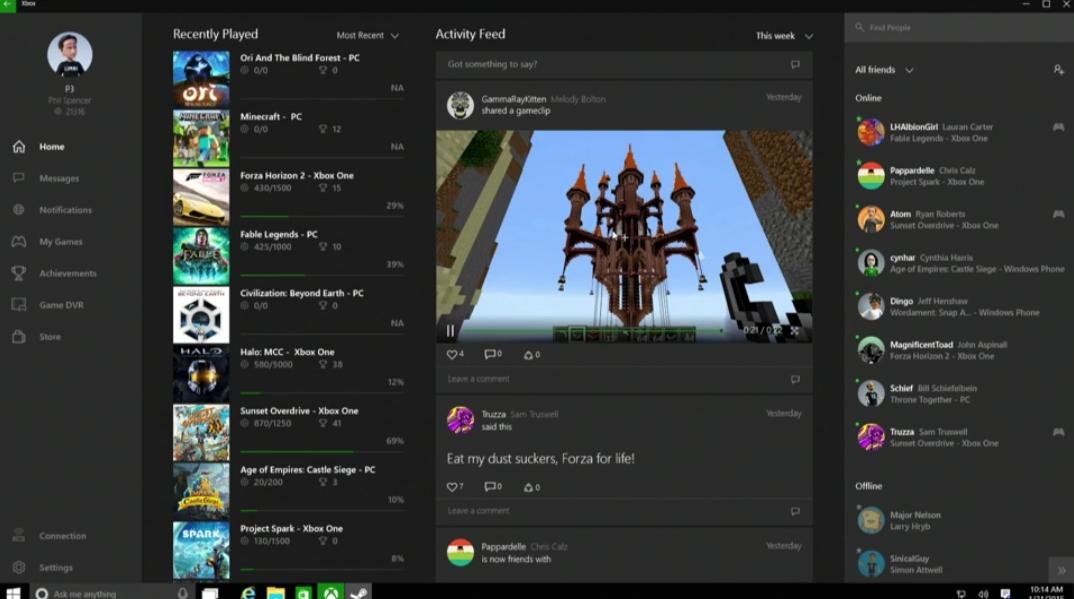The height and width of the screenshot is (599, 1074).
Task: Pause the Minecraft gameclip video
Action: pos(450,330)
